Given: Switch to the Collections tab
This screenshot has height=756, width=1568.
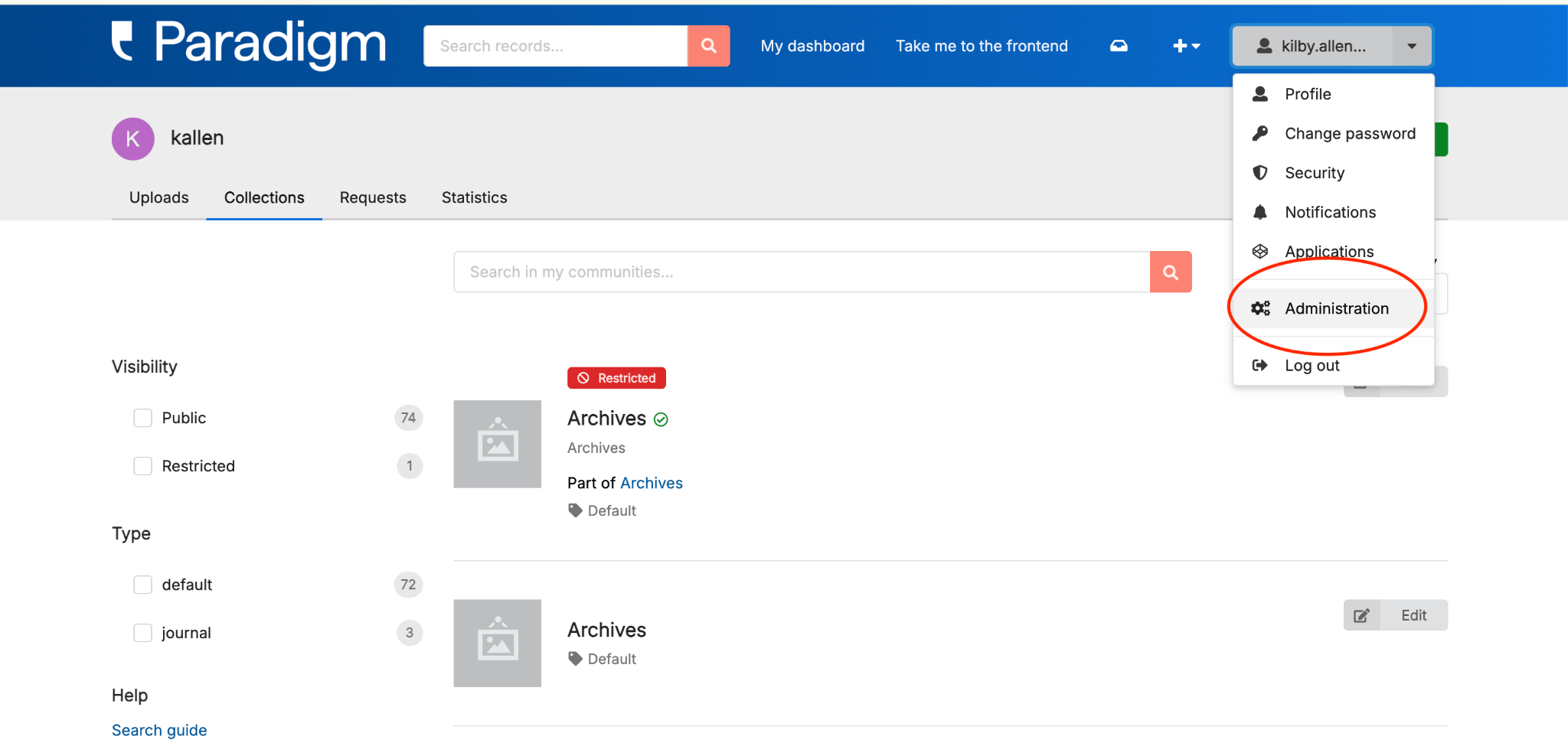Looking at the screenshot, I should [264, 197].
